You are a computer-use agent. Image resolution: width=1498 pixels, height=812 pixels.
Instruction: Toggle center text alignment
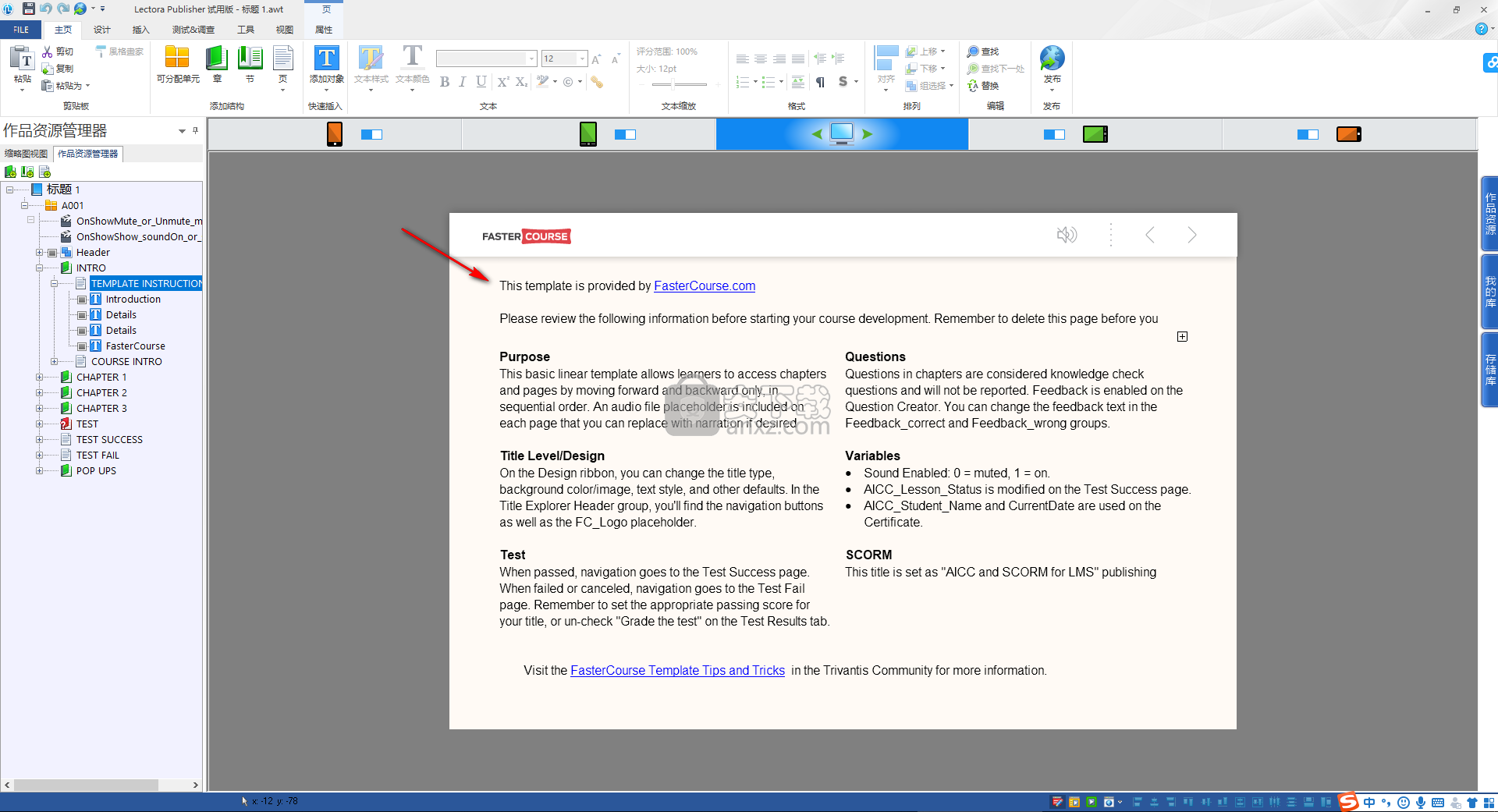tap(761, 59)
